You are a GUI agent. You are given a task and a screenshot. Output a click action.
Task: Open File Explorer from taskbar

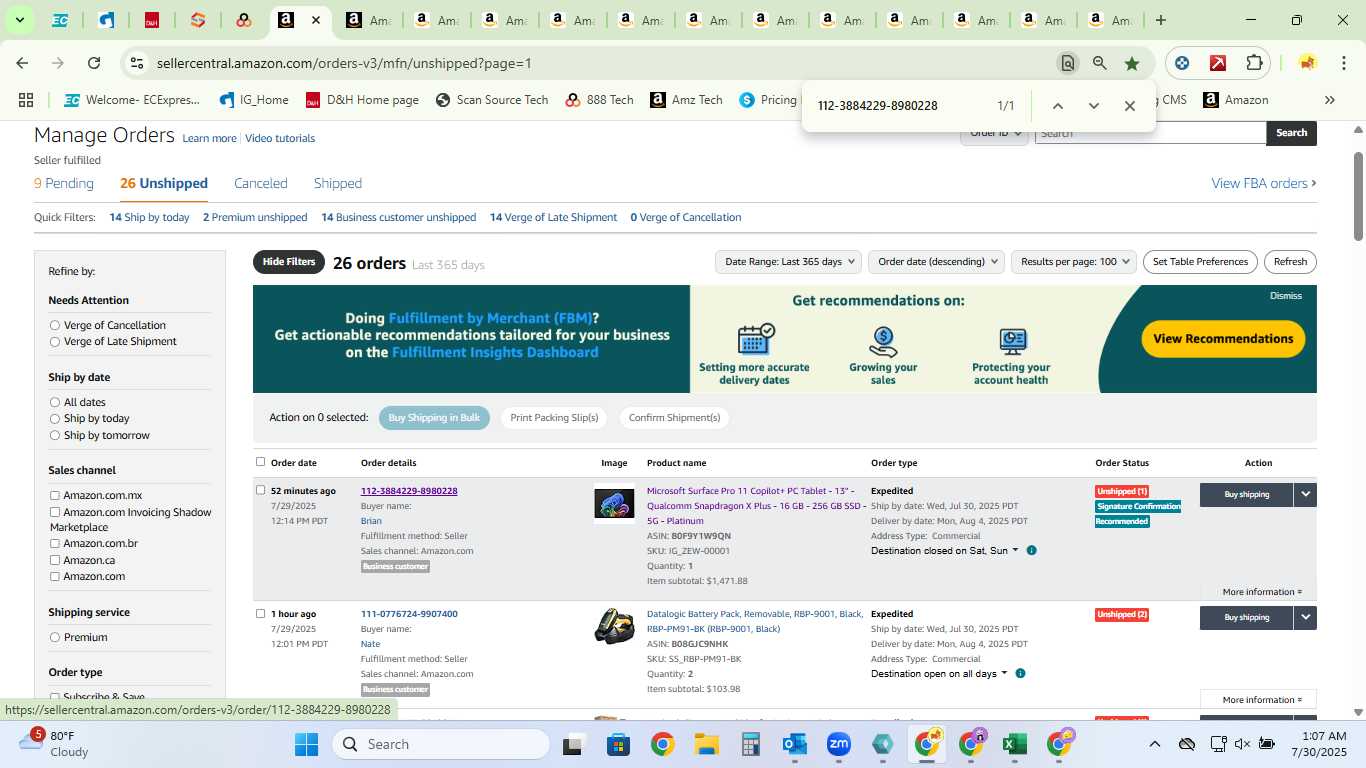(x=707, y=744)
